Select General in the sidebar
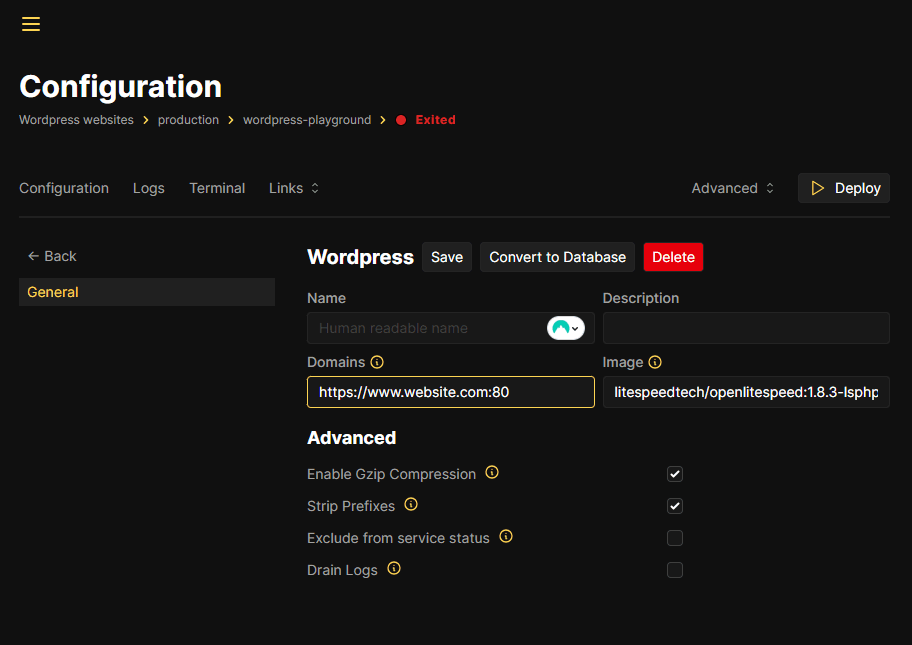 147,292
